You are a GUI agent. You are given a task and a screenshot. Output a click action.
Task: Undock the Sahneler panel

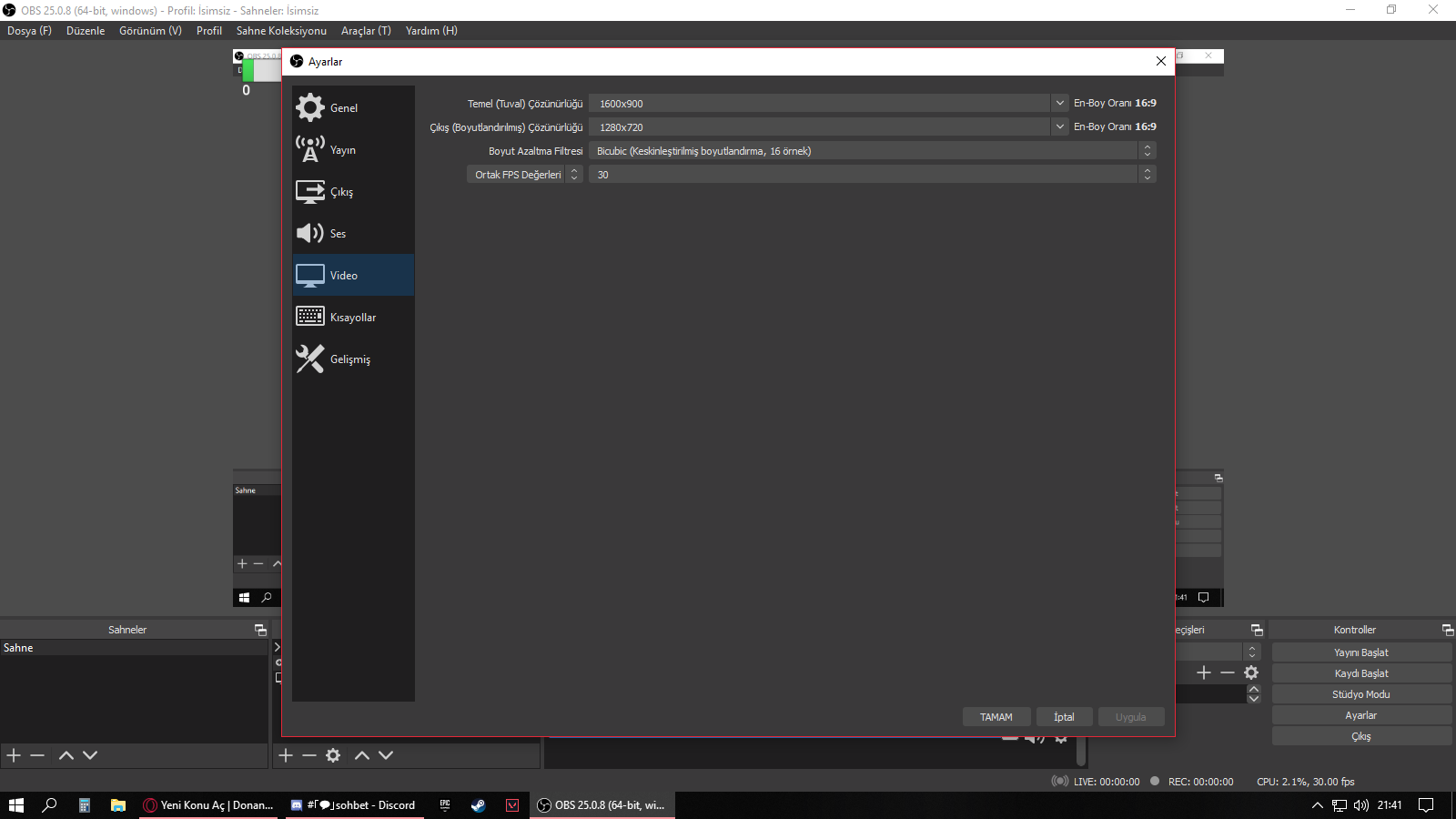[x=260, y=630]
